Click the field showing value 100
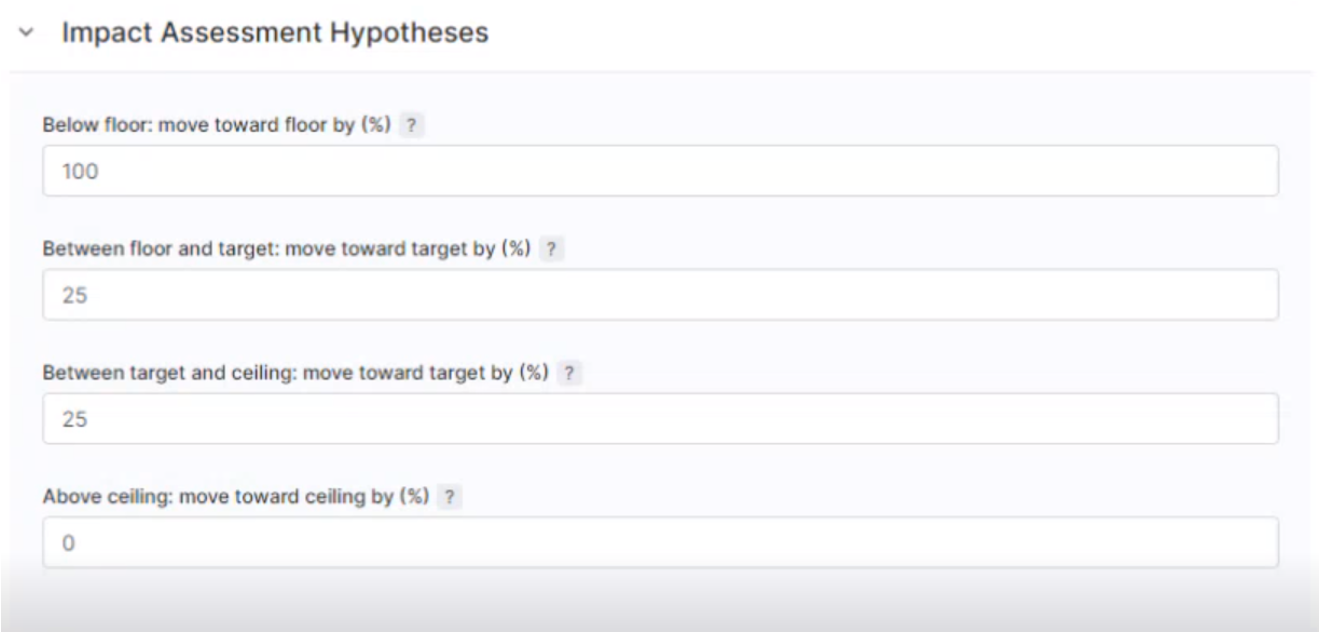Image resolution: width=1320 pixels, height=632 pixels. 80,171
